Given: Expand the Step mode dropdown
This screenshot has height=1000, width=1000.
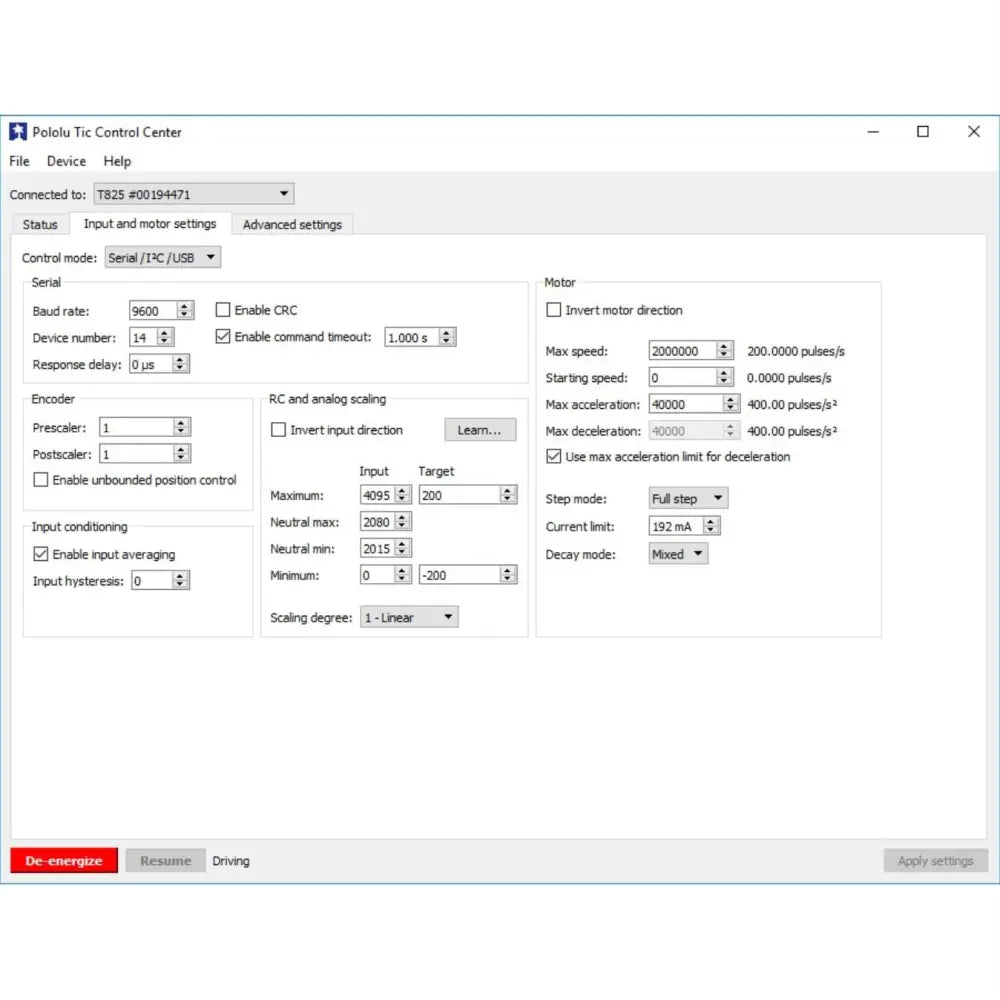Looking at the screenshot, I should [688, 498].
